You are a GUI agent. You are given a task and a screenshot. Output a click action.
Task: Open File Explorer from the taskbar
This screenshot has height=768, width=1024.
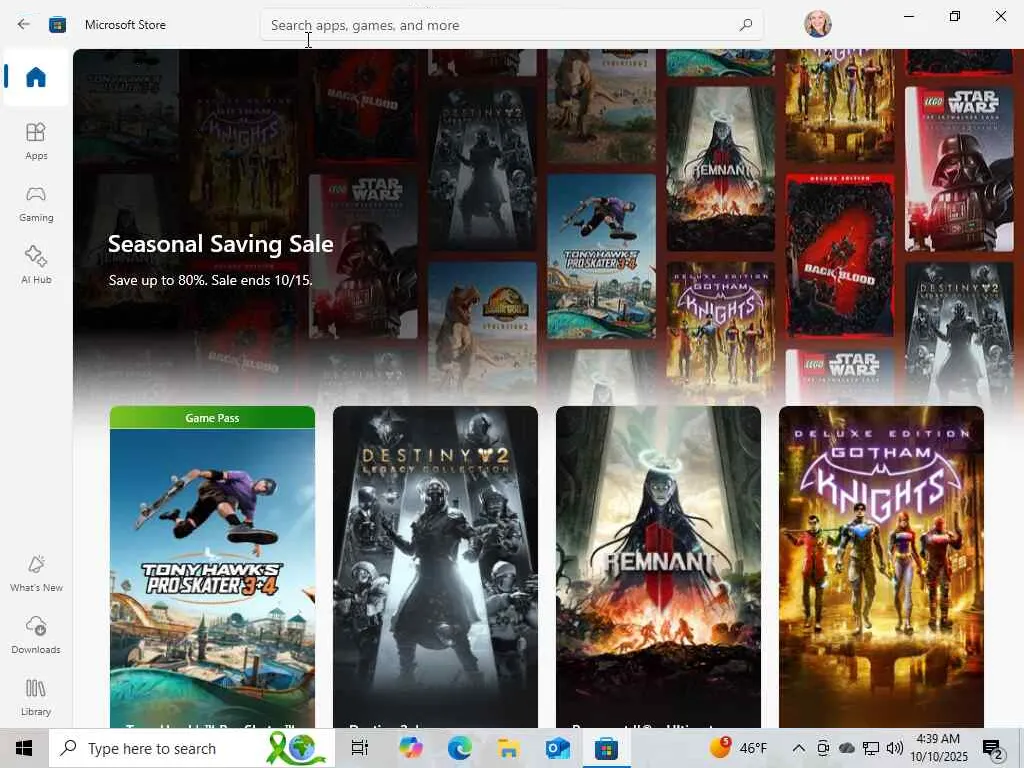pyautogui.click(x=508, y=748)
